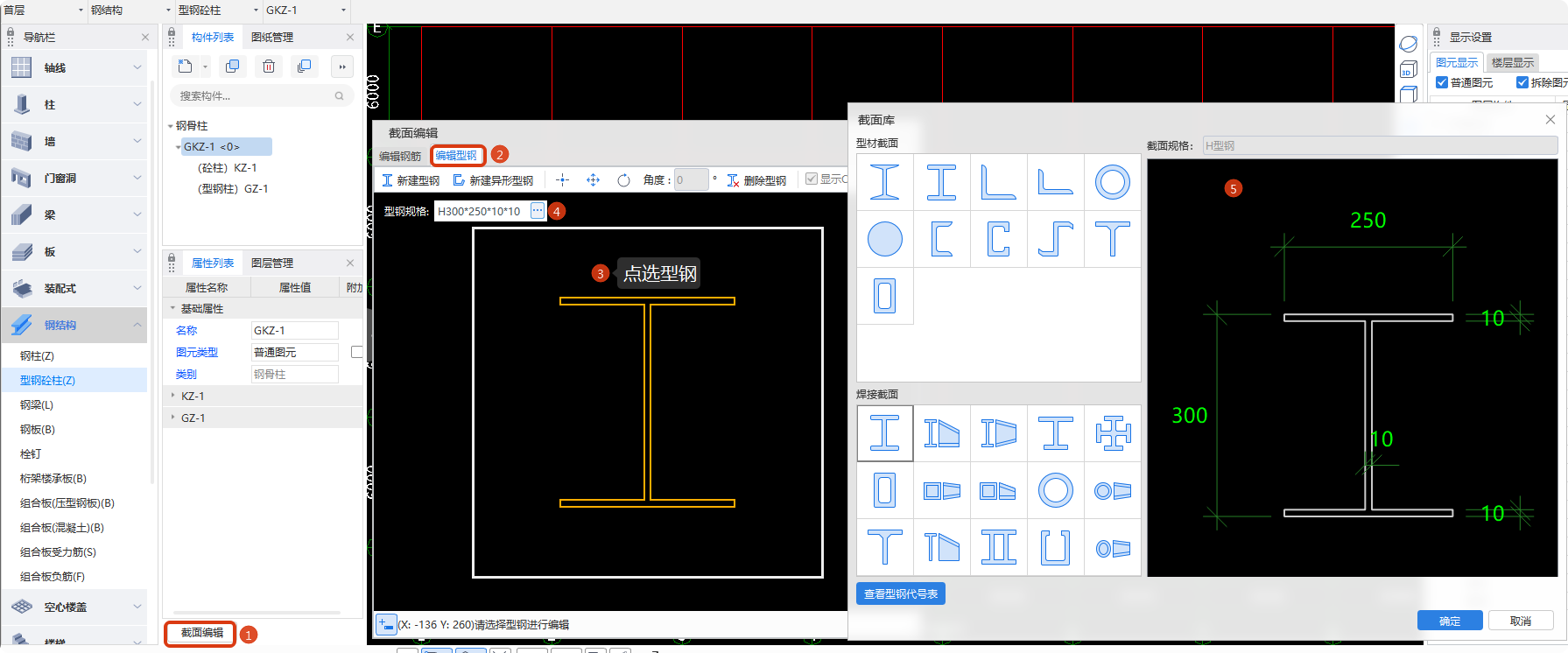This screenshot has height=653, width=1568.
Task: Choose the circular tube icon in 型材截面
Action: point(1112,182)
